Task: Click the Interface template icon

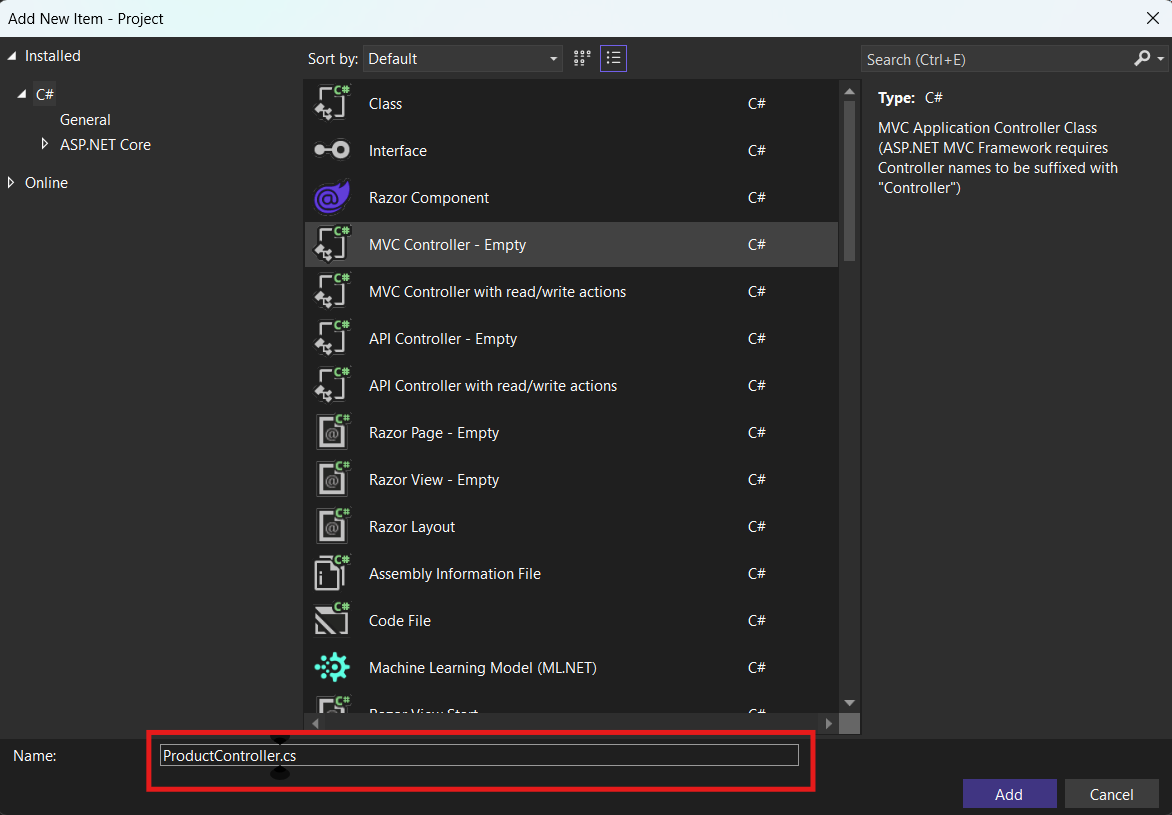Action: [332, 151]
